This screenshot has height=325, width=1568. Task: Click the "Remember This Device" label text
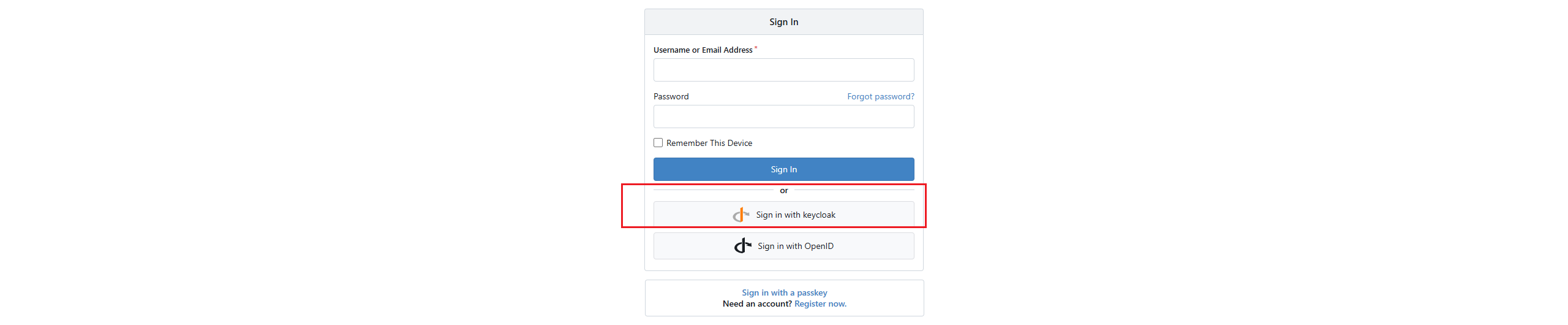click(x=709, y=143)
